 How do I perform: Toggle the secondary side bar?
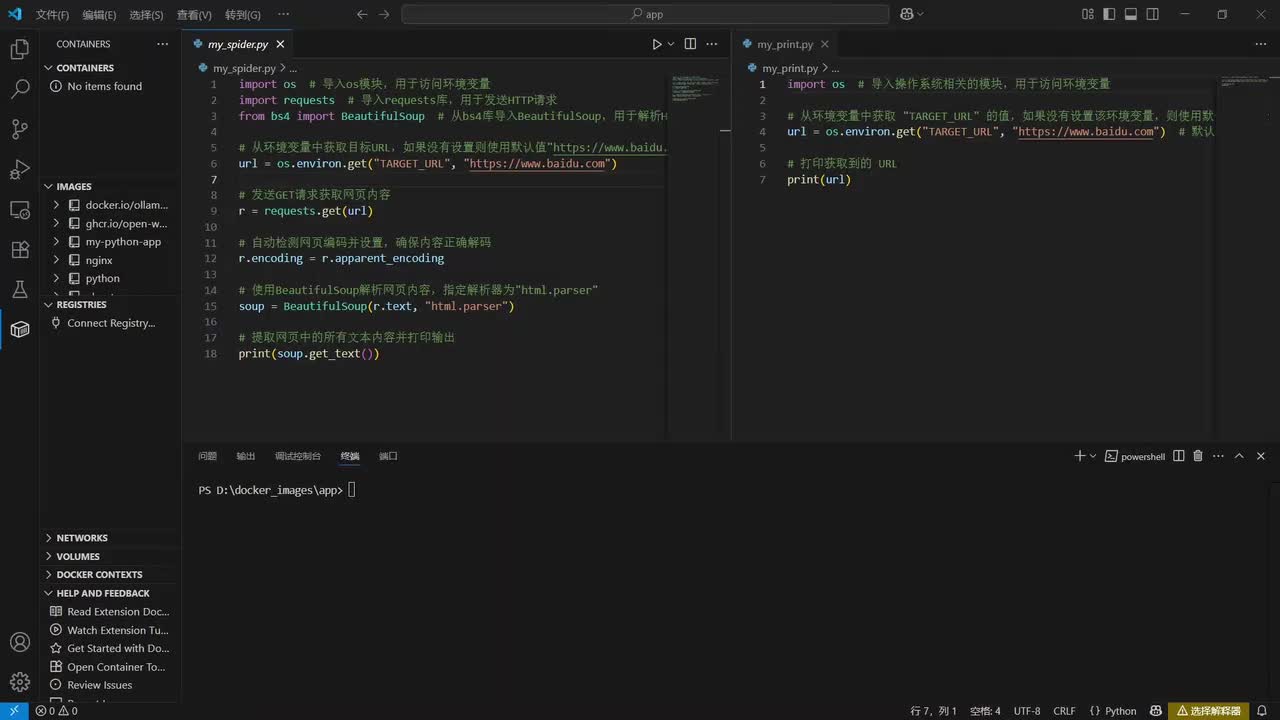(1153, 14)
